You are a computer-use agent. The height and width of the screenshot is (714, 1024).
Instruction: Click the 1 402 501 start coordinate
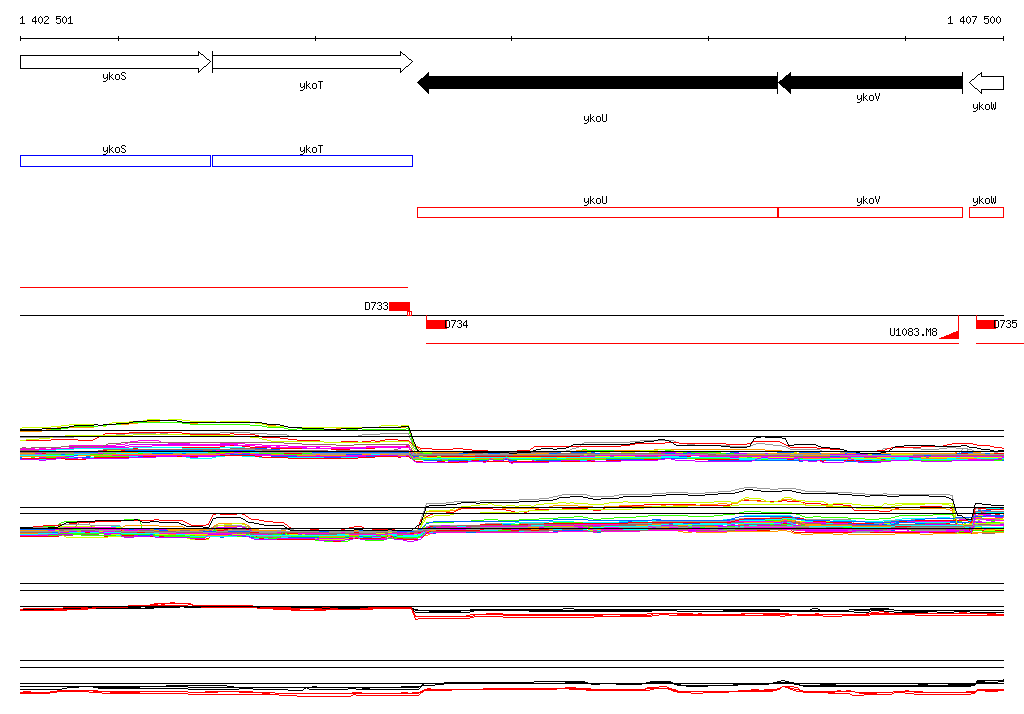46,20
